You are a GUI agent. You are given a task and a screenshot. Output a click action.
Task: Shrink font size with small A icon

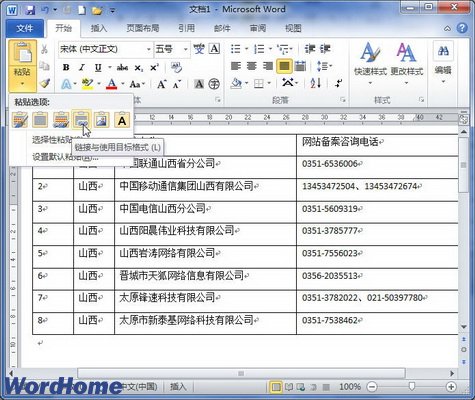tap(177, 84)
